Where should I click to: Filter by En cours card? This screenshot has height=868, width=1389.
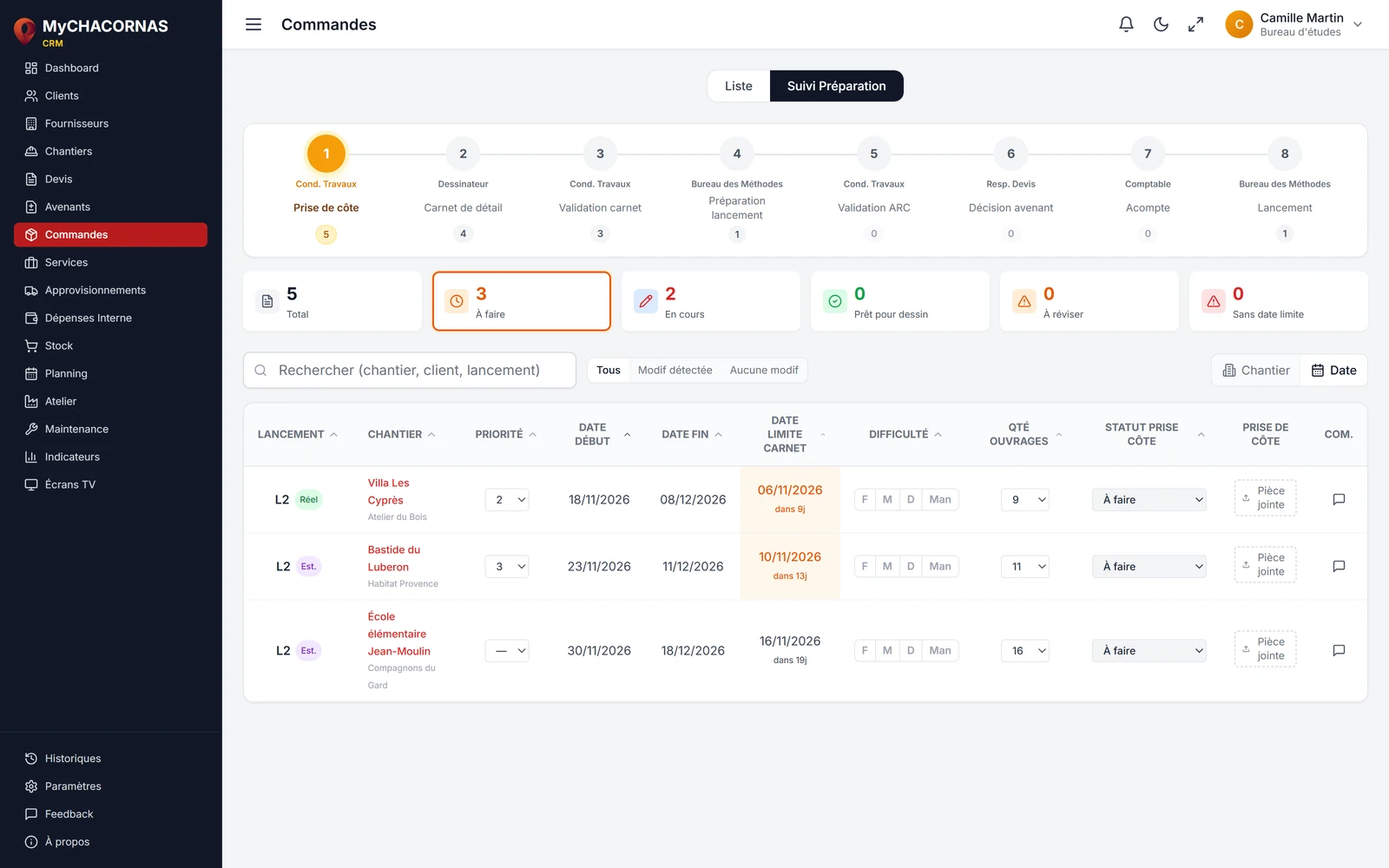[x=711, y=301]
